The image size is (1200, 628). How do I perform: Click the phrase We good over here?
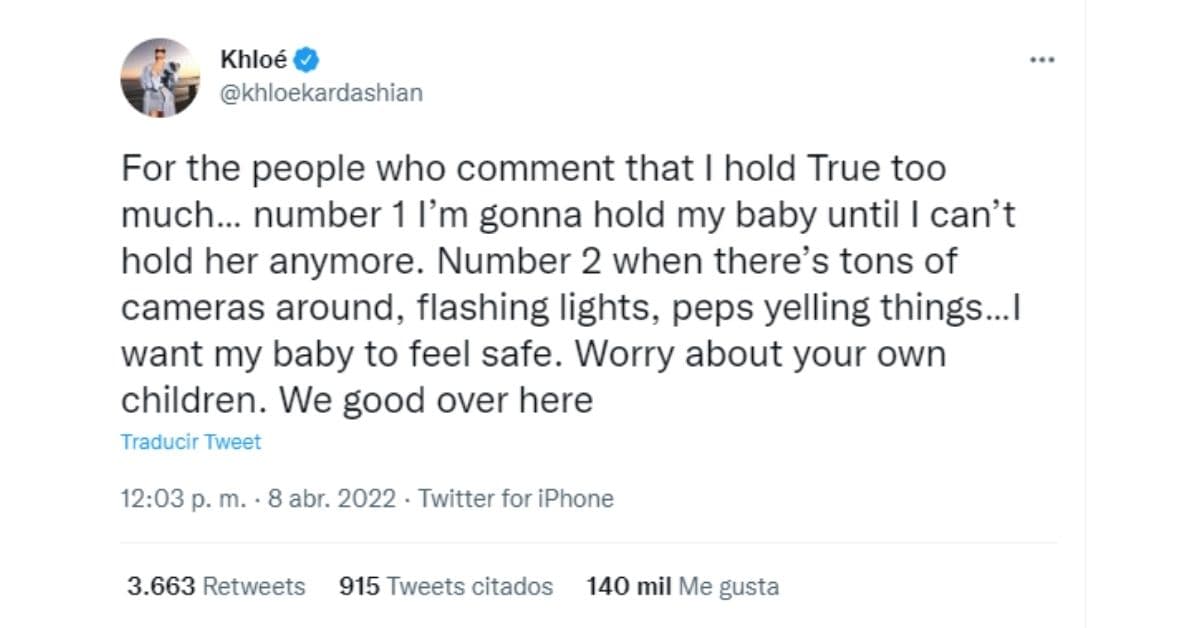click(x=437, y=398)
